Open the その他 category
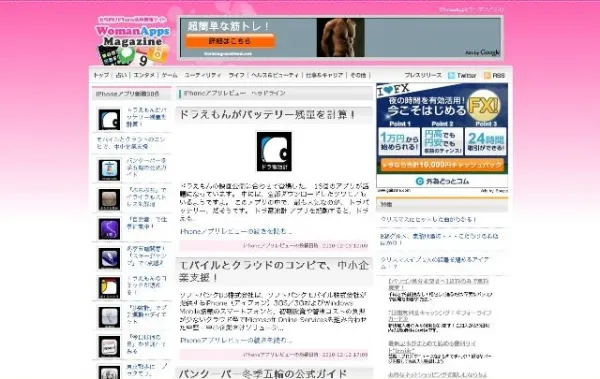 tap(358, 75)
